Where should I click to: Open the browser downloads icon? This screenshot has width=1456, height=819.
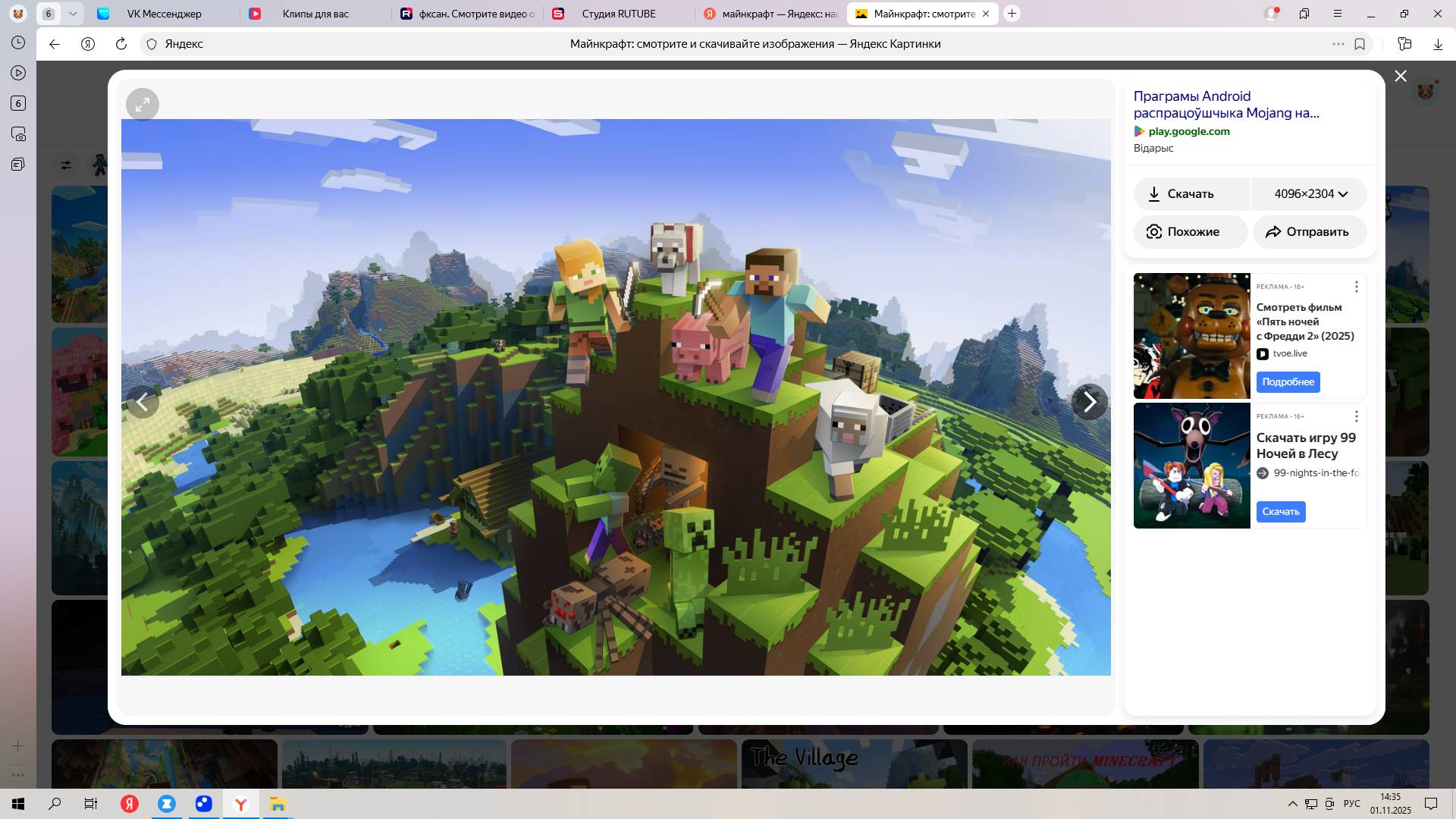(1438, 44)
